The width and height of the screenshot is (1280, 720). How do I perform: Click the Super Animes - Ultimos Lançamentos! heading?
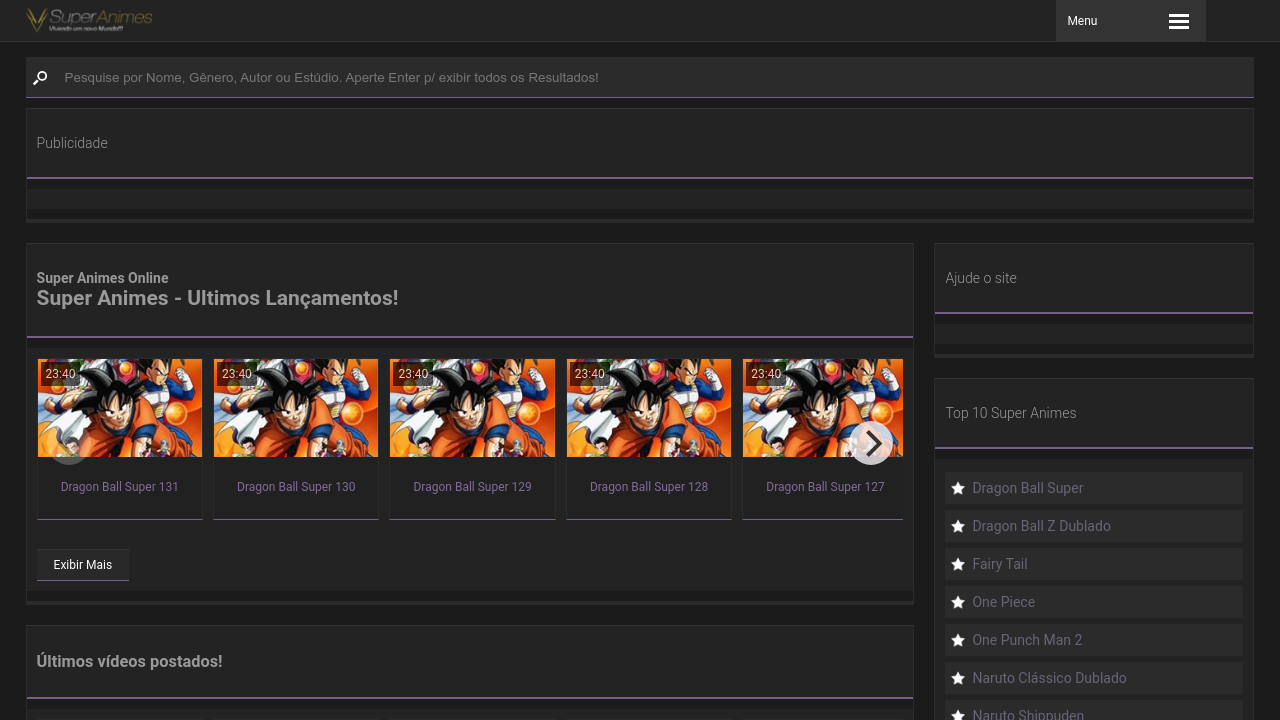[x=217, y=298]
